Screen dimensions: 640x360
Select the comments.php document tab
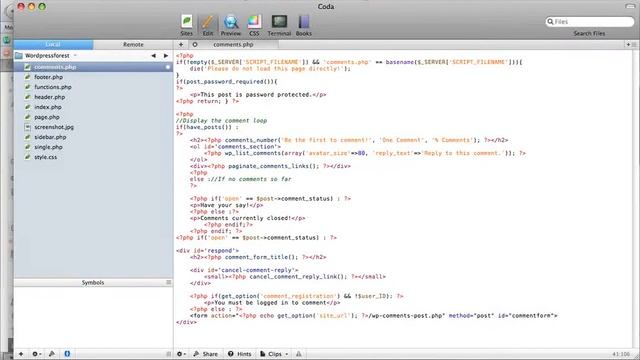233,44
